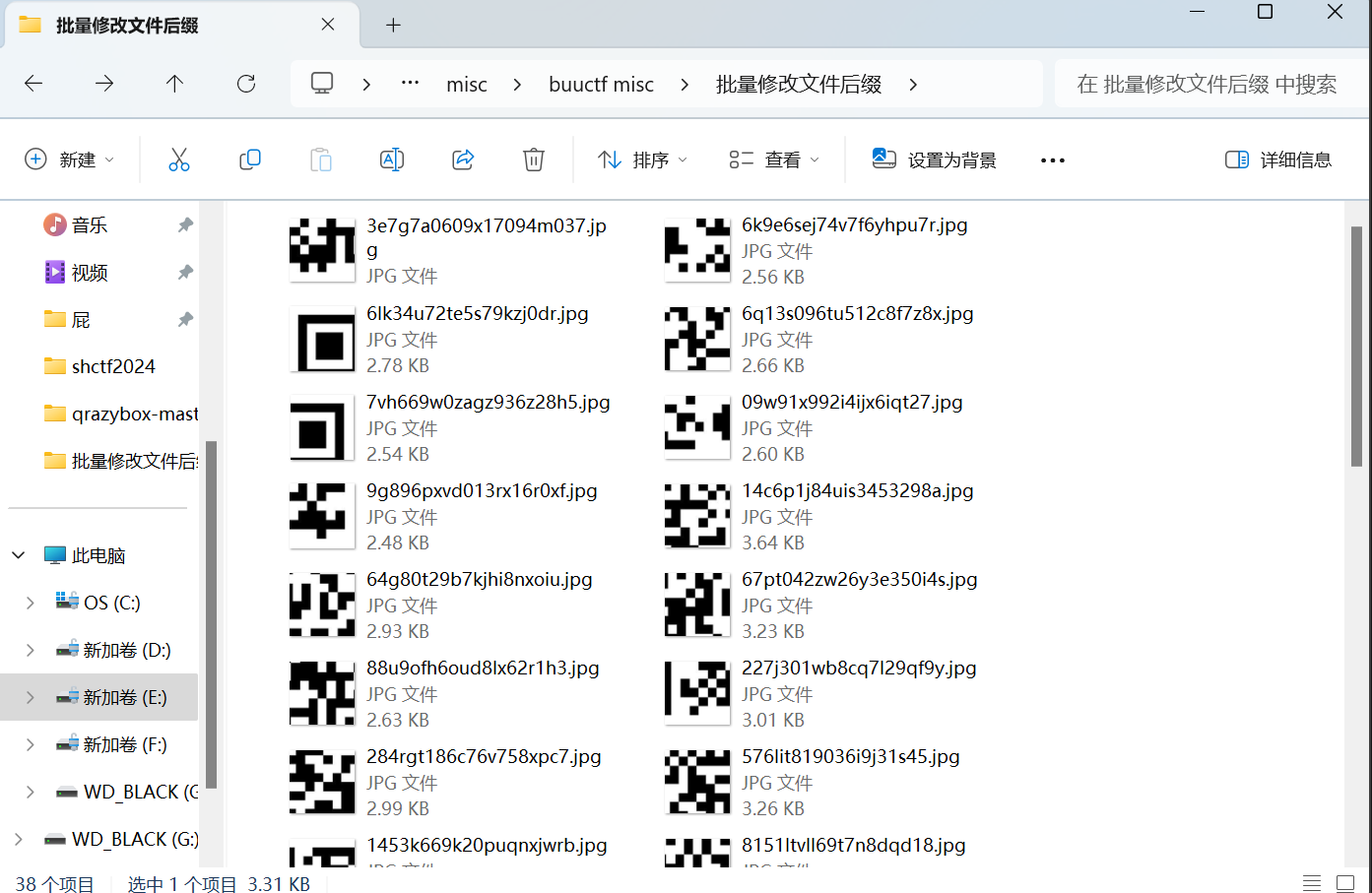Copy the selected file
This screenshot has width=1372, height=893.
click(250, 159)
